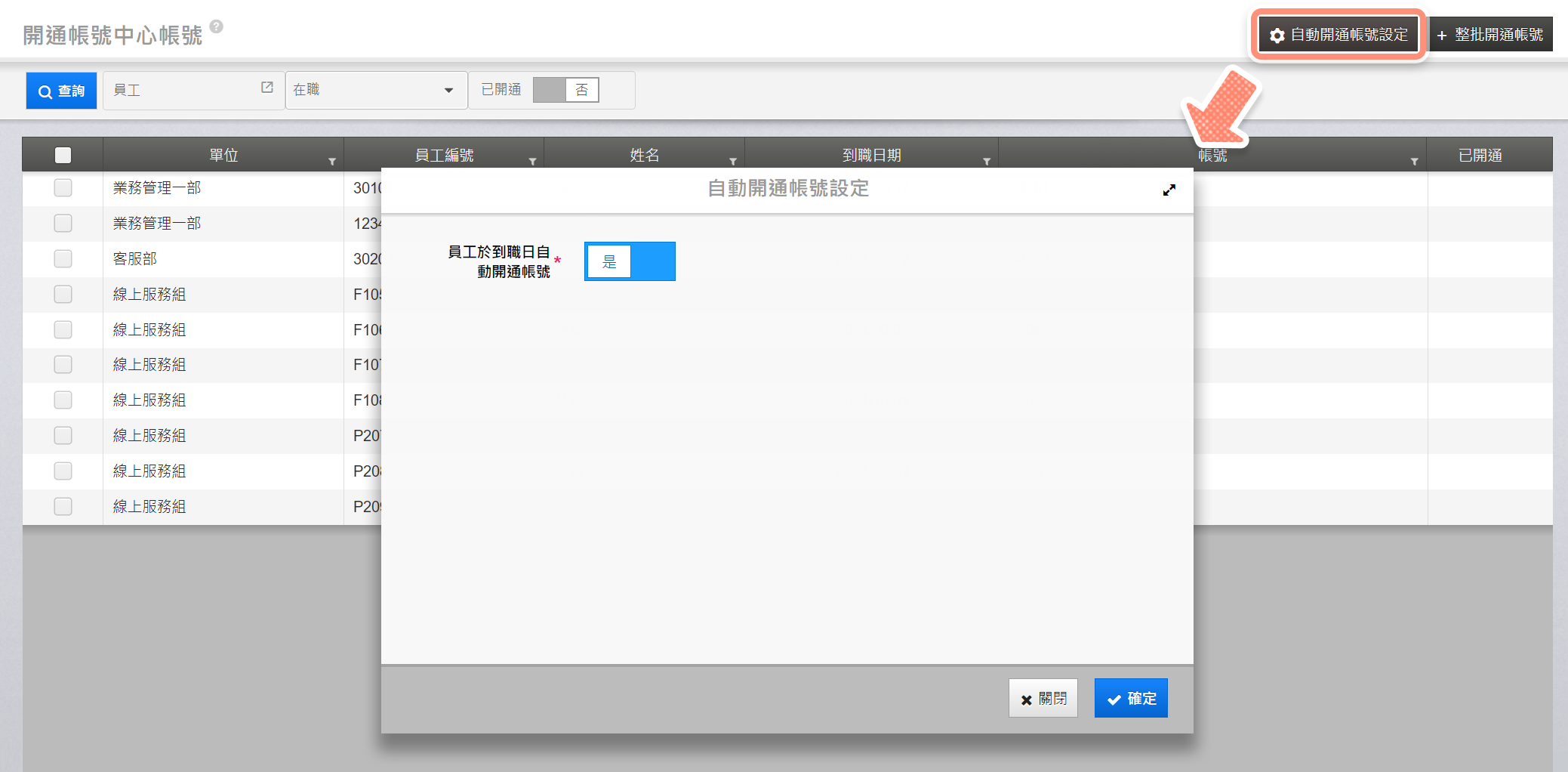The height and width of the screenshot is (772, 1568).
Task: Click the 確定 confirm button
Action: 1130,698
